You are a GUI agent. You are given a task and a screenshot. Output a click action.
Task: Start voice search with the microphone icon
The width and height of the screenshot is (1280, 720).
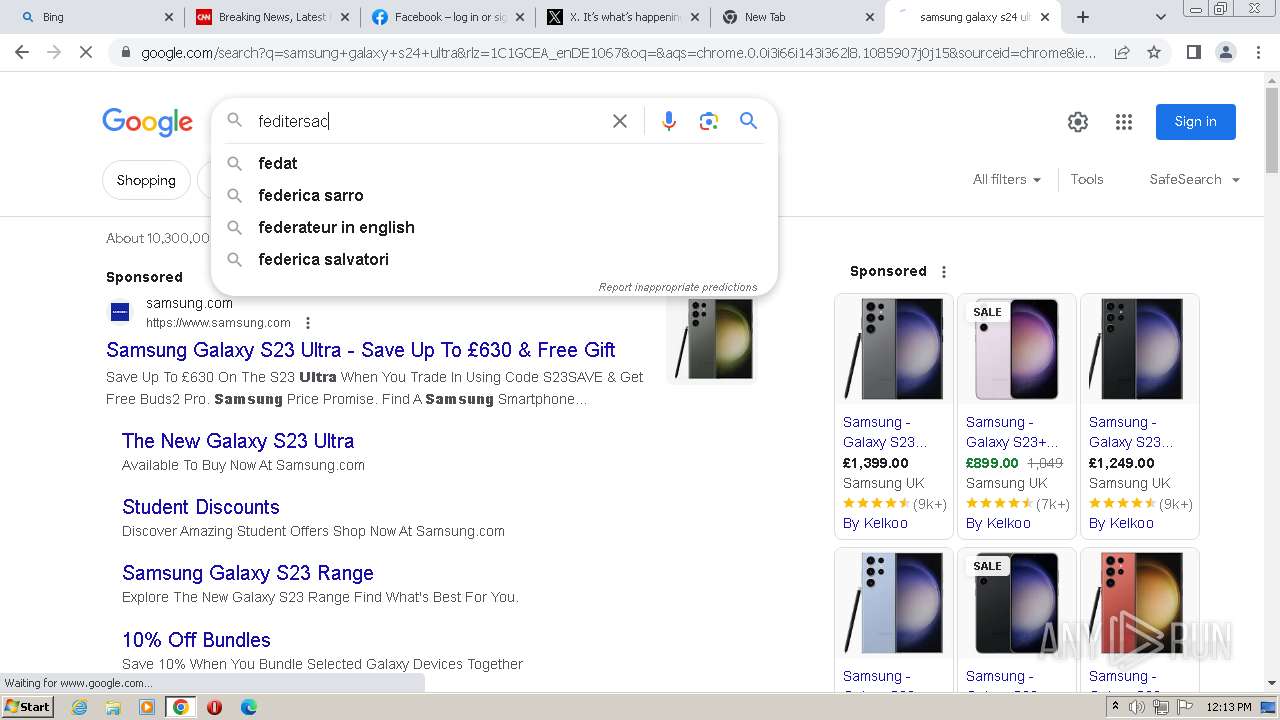point(669,121)
